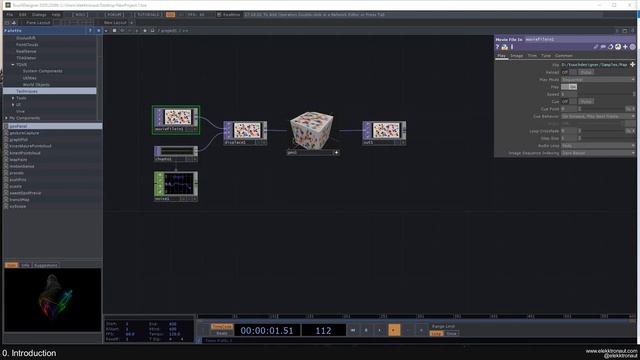Image resolution: width=640 pixels, height=360 pixels.
Task: Click the plus flag on the geo1 node
Action: [x=336, y=153]
